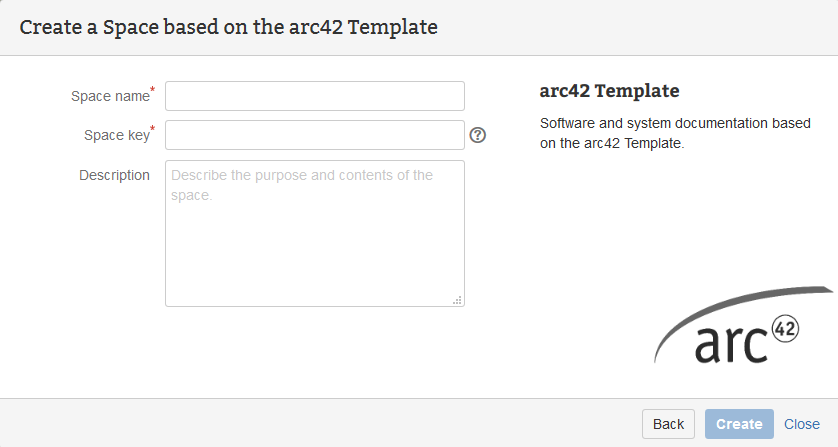Image resolution: width=838 pixels, height=447 pixels.
Task: Click inside the Description text area
Action: click(315, 250)
